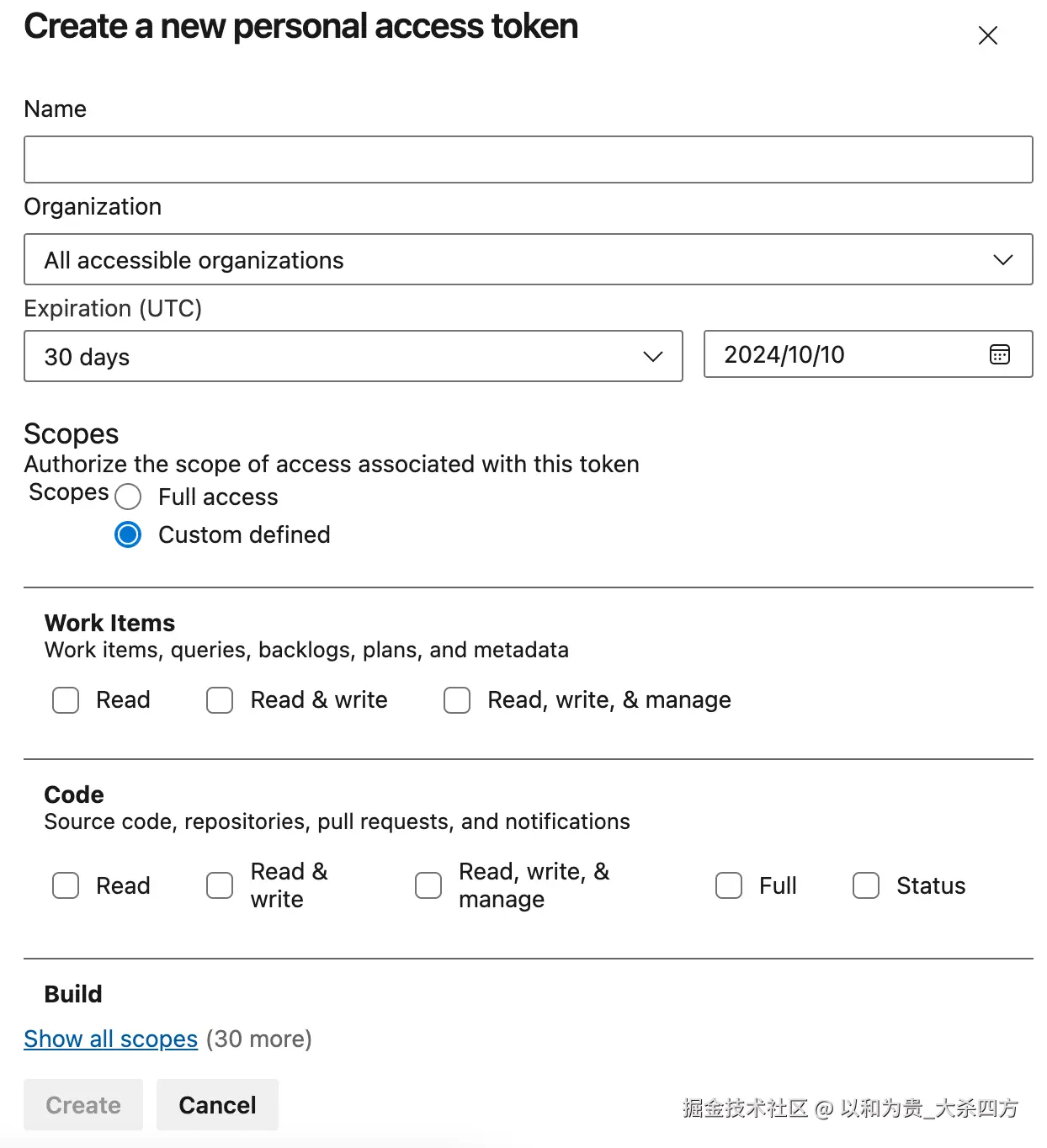Click the Show all scopes link
Screen dimensions: 1047x1148
click(110, 1039)
